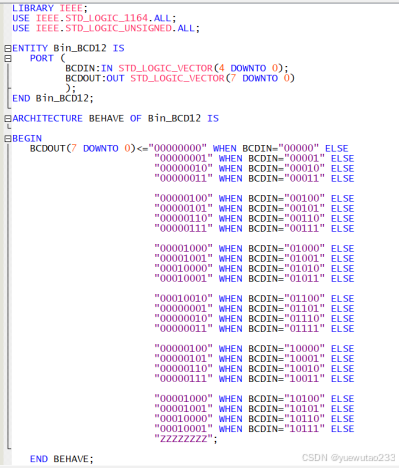This screenshot has height=469, width=399.
Task: Collapse the ENTITY Bin_BCD12 fold marker
Action: 8,48
